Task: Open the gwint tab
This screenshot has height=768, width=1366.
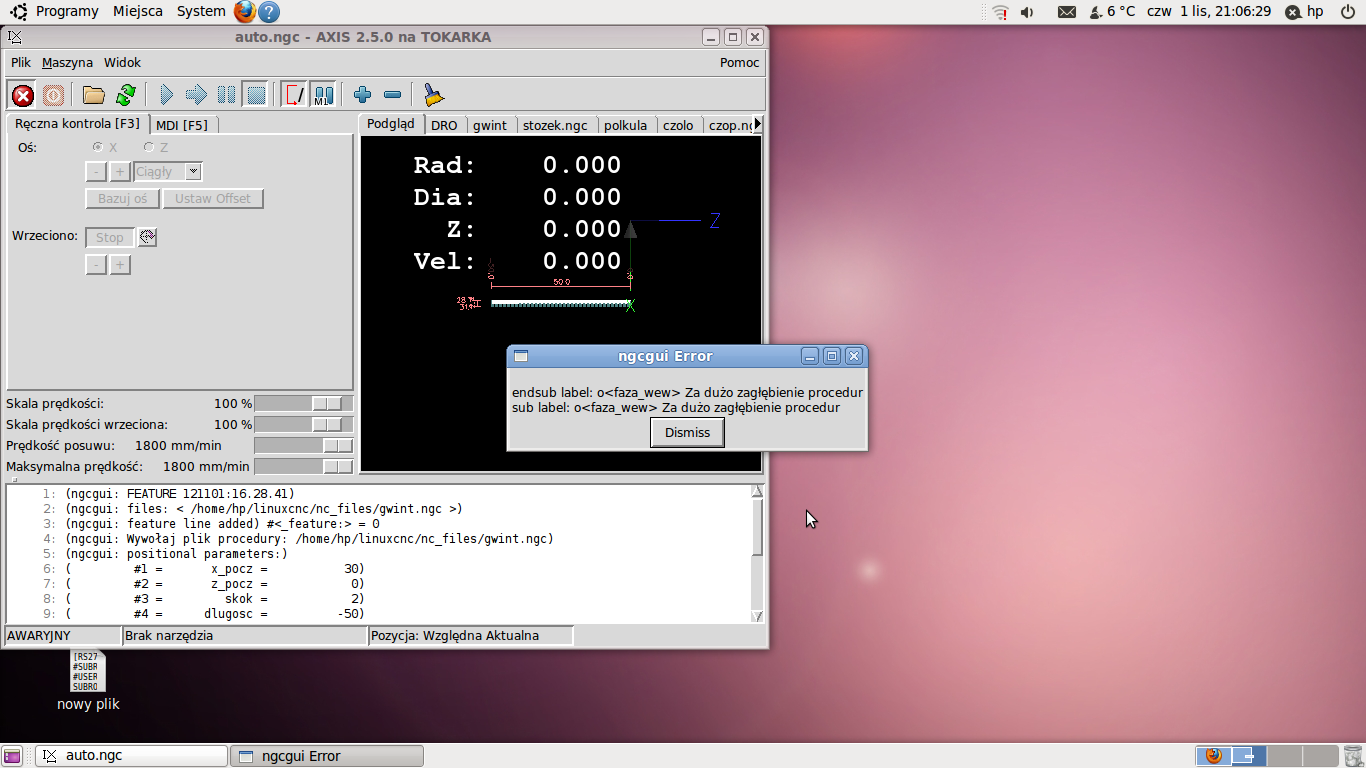Action: [x=490, y=126]
